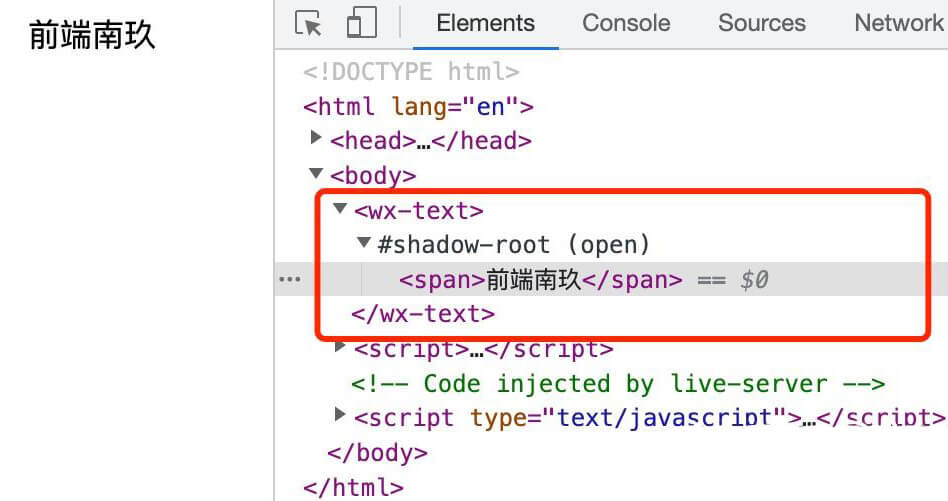
Task: Click the 前端南玖 text on the page
Action: click(92, 34)
